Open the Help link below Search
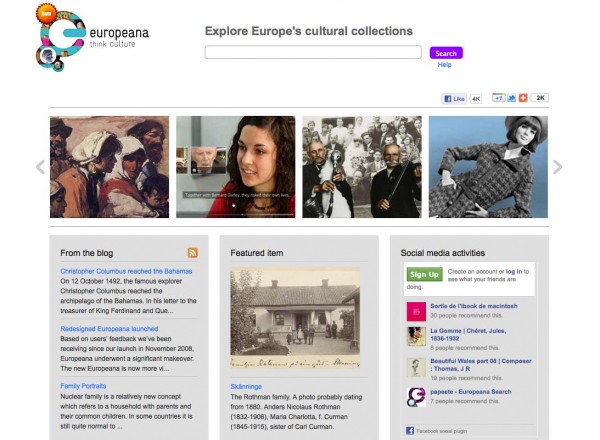This screenshot has height=440, width=600. [445, 65]
